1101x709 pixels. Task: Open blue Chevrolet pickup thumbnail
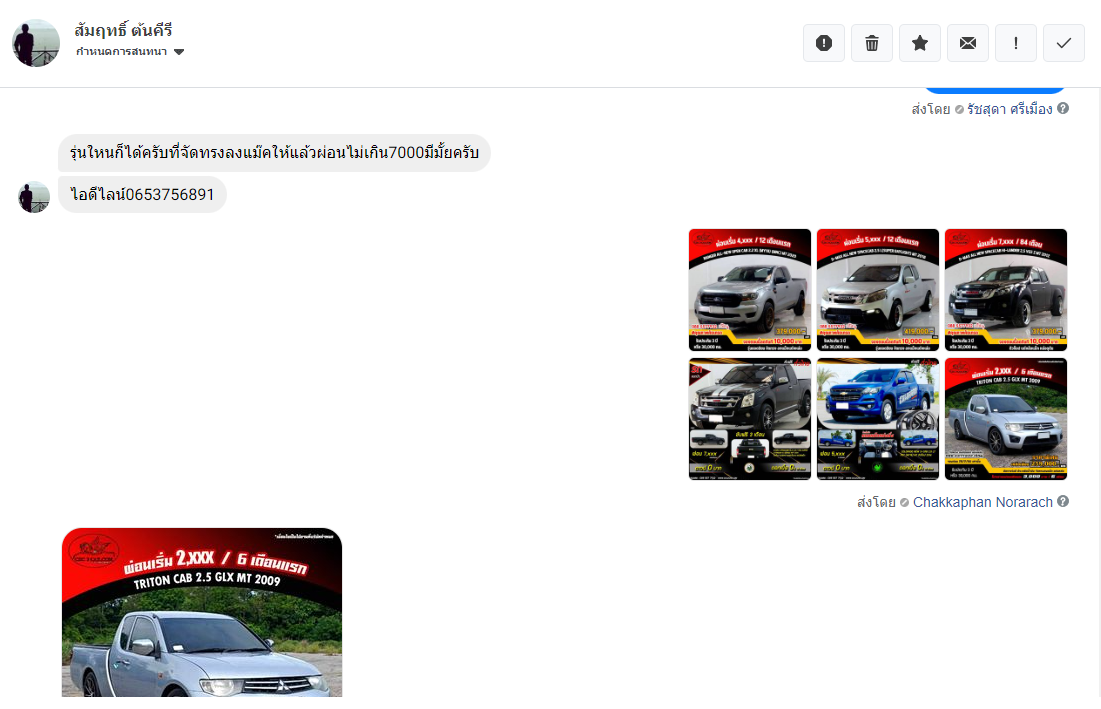coord(878,419)
